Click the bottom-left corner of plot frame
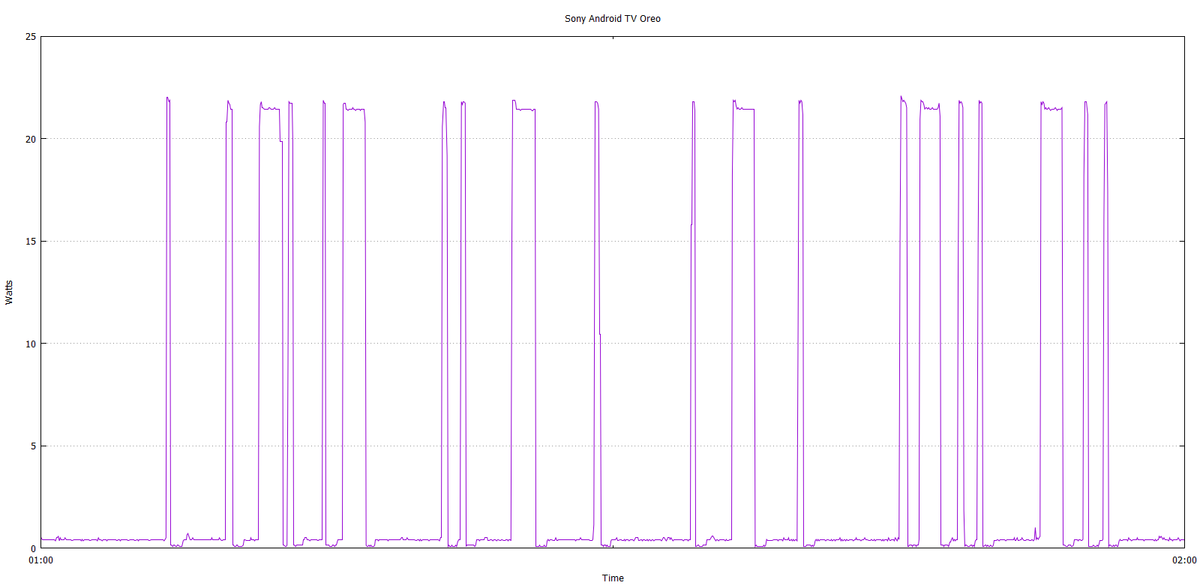 point(40,548)
